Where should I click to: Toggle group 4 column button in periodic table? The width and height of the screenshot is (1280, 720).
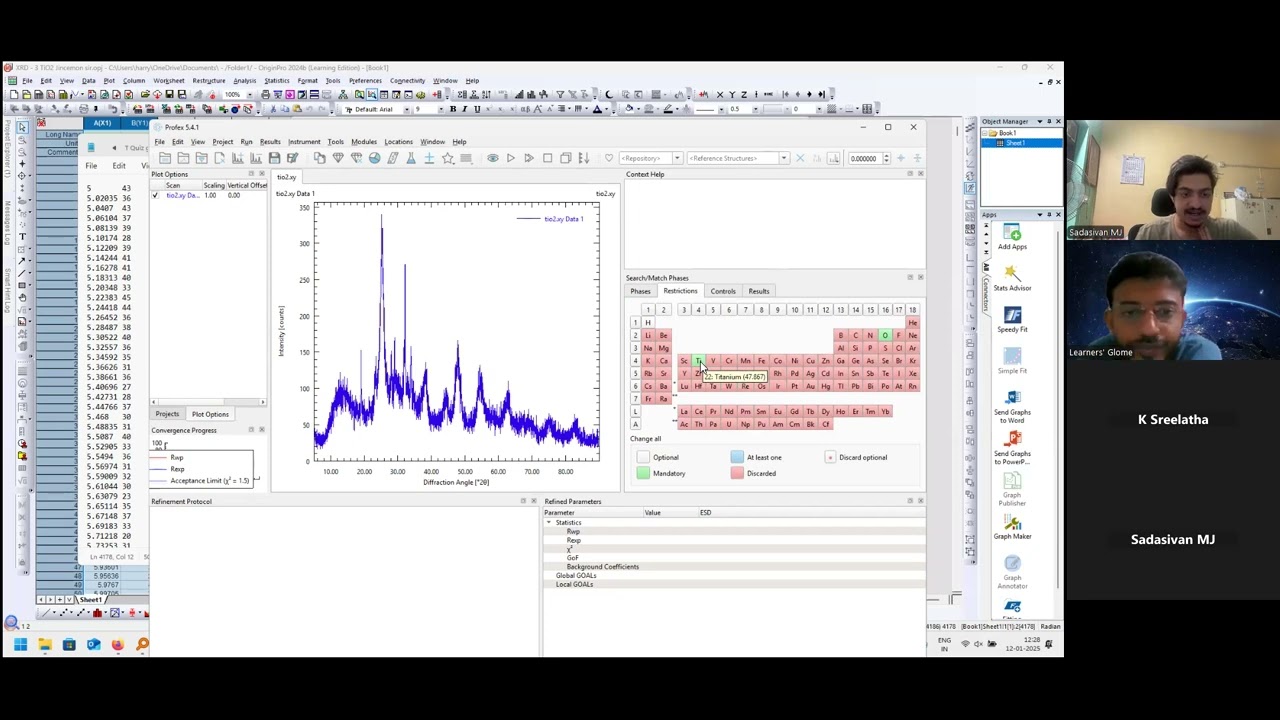[x=698, y=310]
